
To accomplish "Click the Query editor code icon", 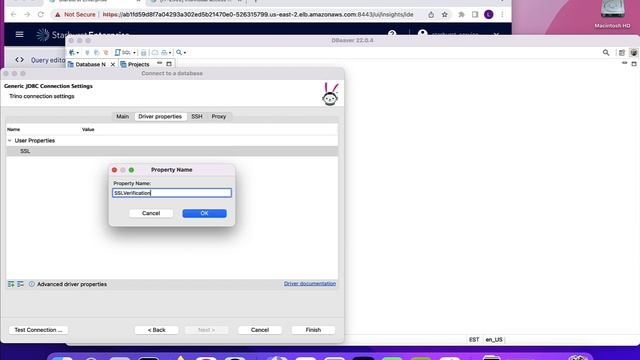I will [x=19, y=60].
